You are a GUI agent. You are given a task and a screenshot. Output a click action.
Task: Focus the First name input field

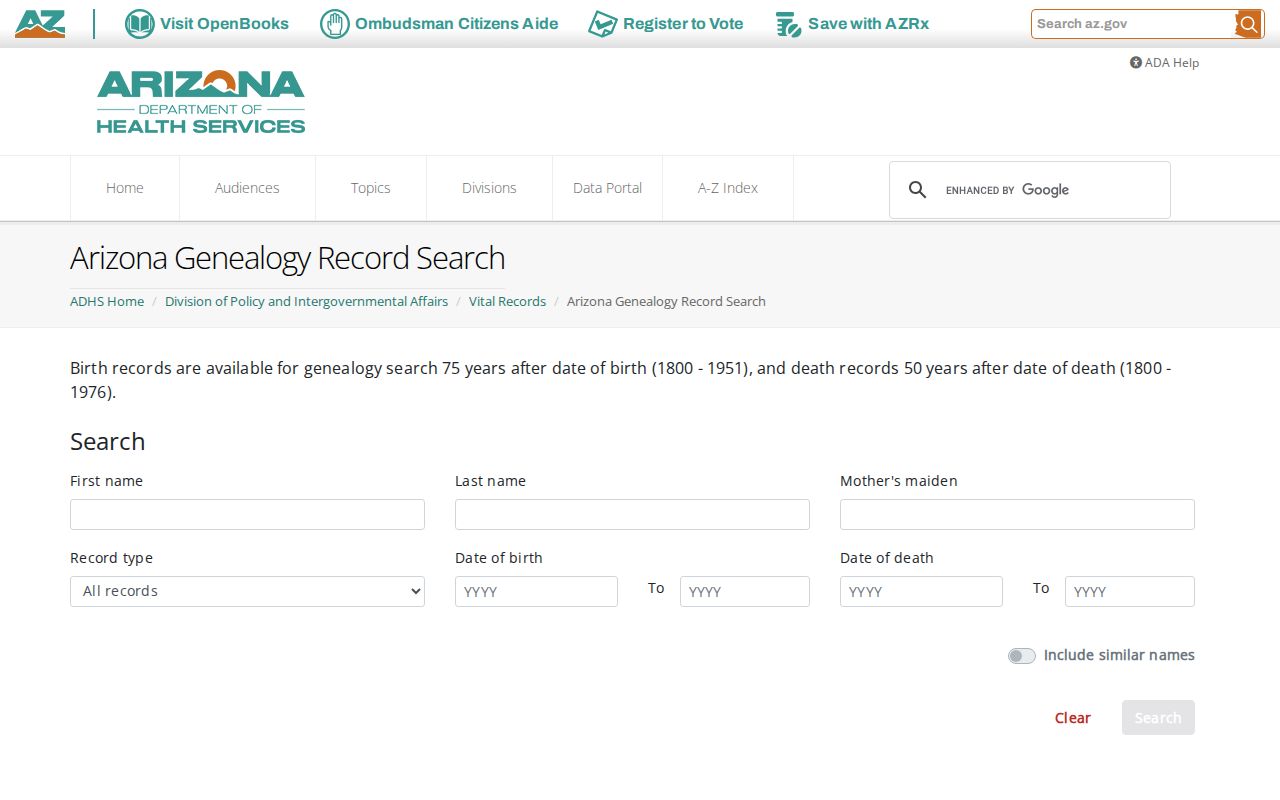coord(247,514)
